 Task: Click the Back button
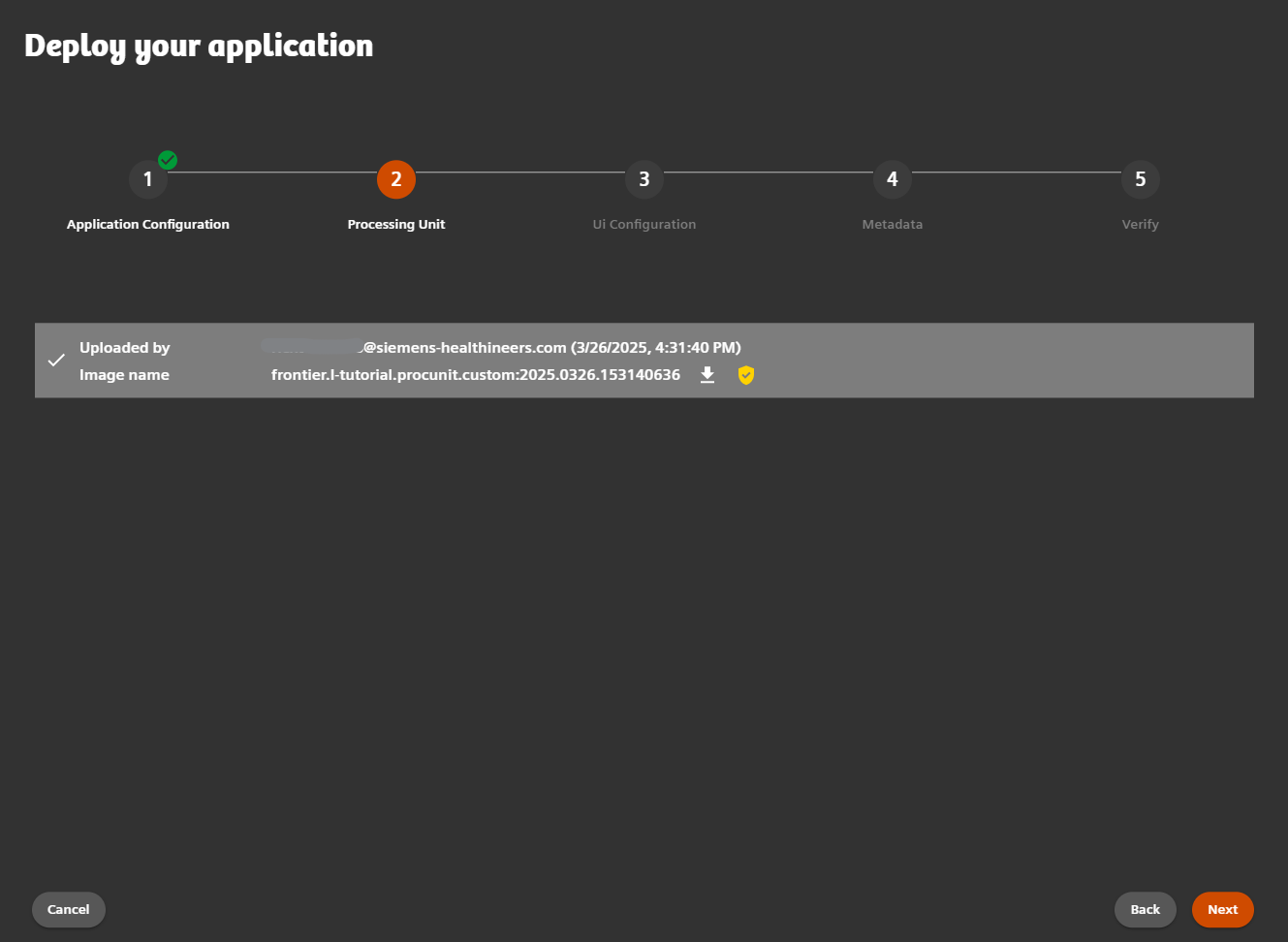click(x=1145, y=909)
